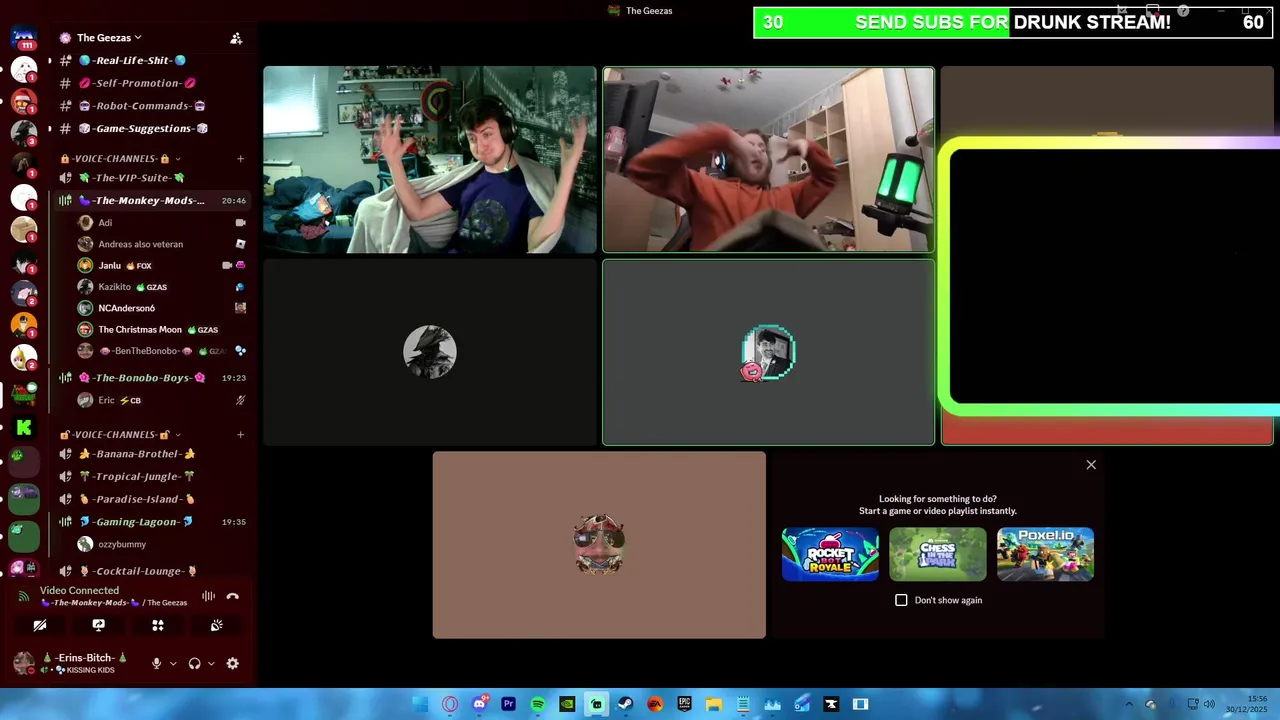Select user Eric in Bonobo-Boys channel

coord(160,400)
